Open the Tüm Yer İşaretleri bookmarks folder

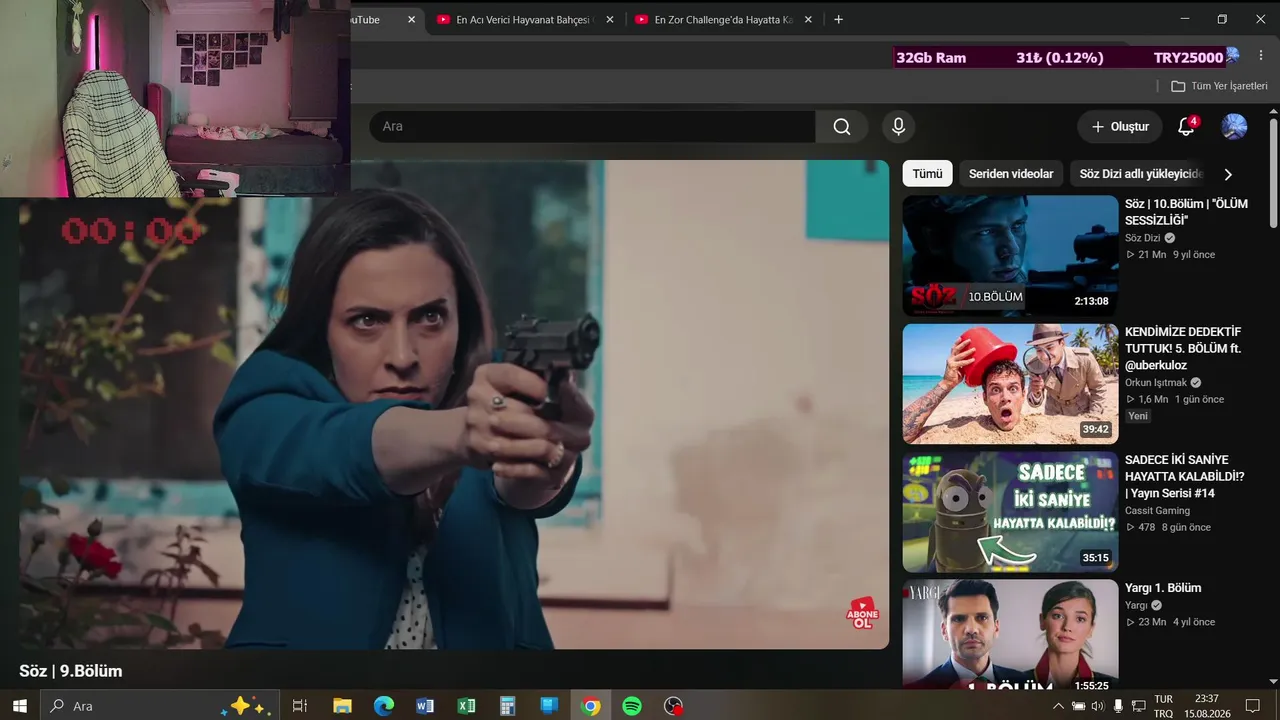pos(1219,86)
